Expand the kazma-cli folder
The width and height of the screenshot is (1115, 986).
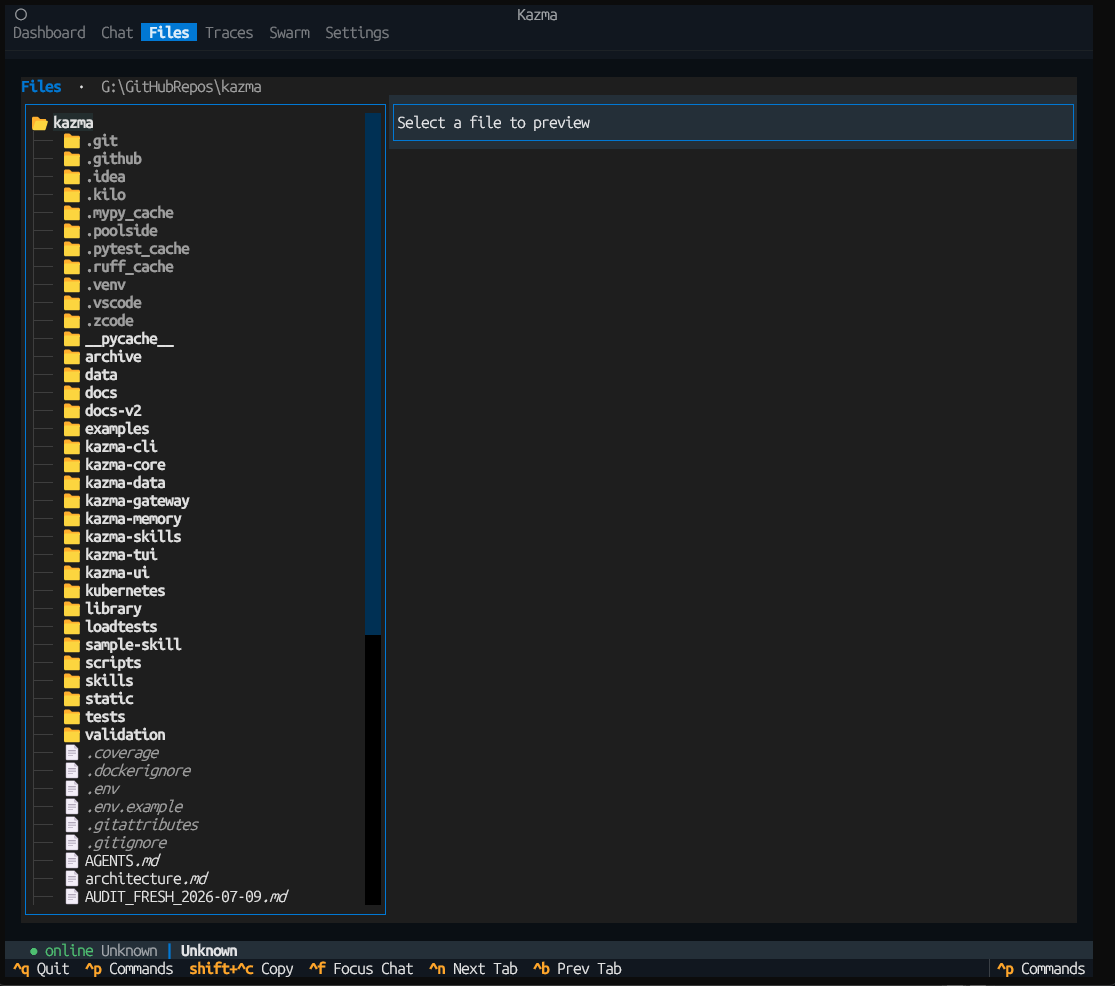click(110, 447)
